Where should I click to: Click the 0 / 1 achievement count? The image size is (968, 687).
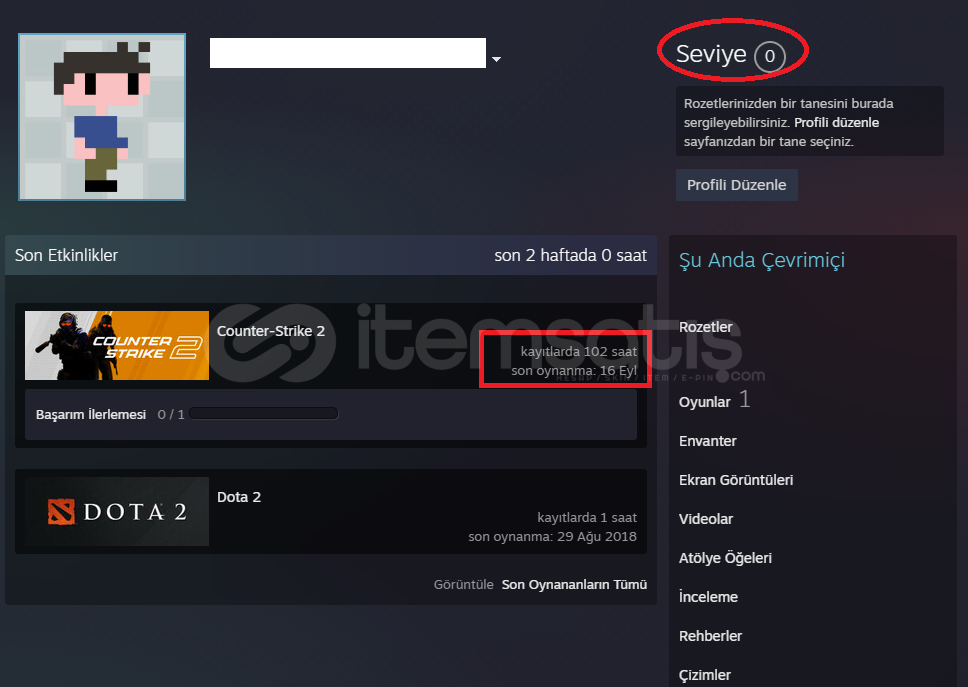pos(171,414)
